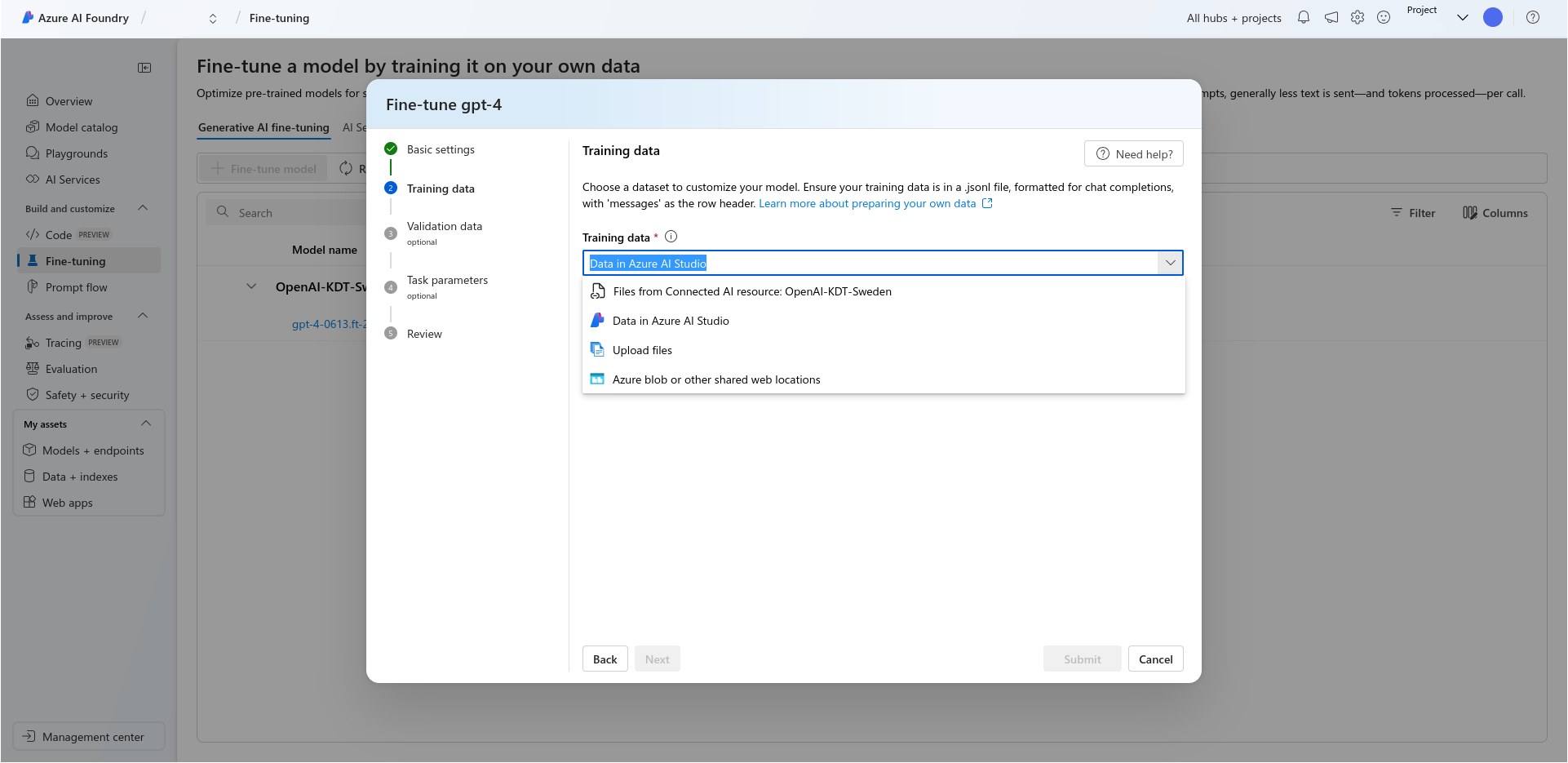Open Learn more about preparing data link

point(875,203)
